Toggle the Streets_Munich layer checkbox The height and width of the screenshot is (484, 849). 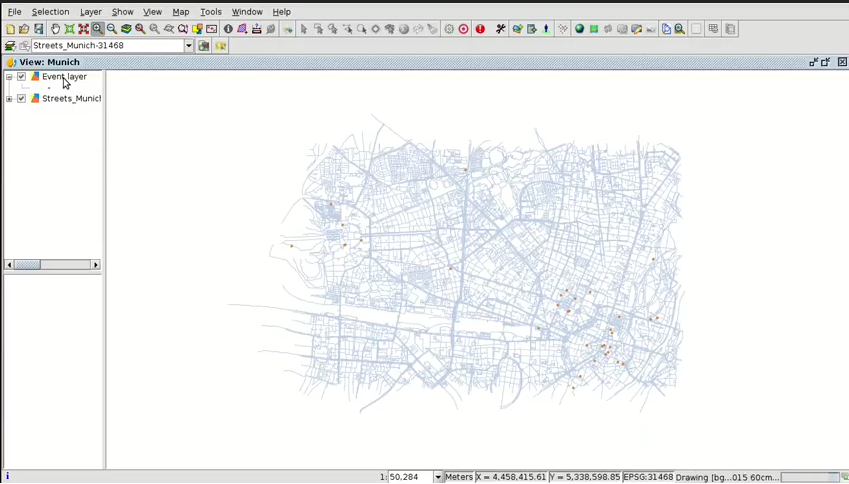[21, 99]
